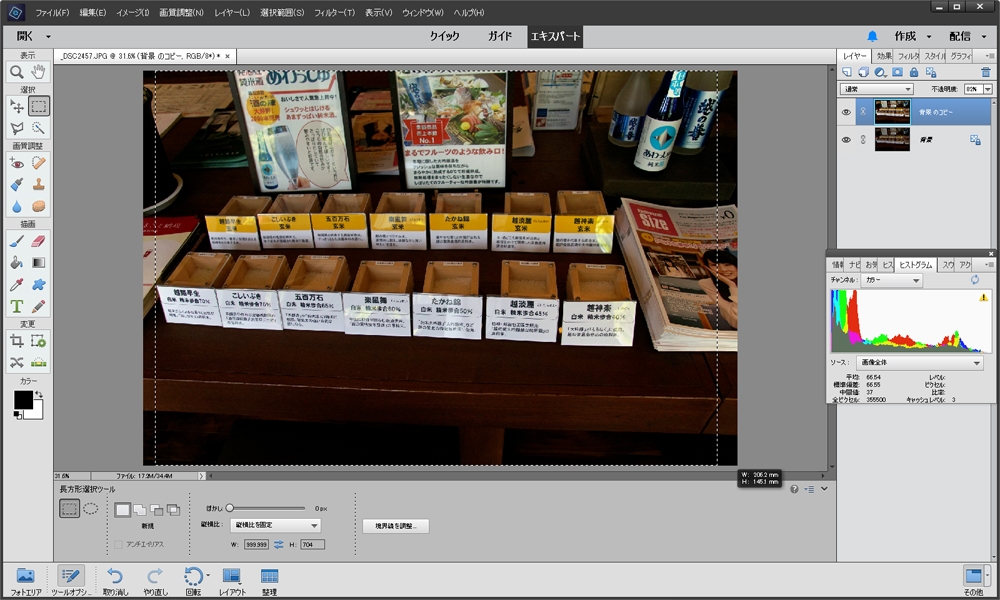Select the Zoom magnifier tool
The image size is (1000, 600).
[17, 72]
